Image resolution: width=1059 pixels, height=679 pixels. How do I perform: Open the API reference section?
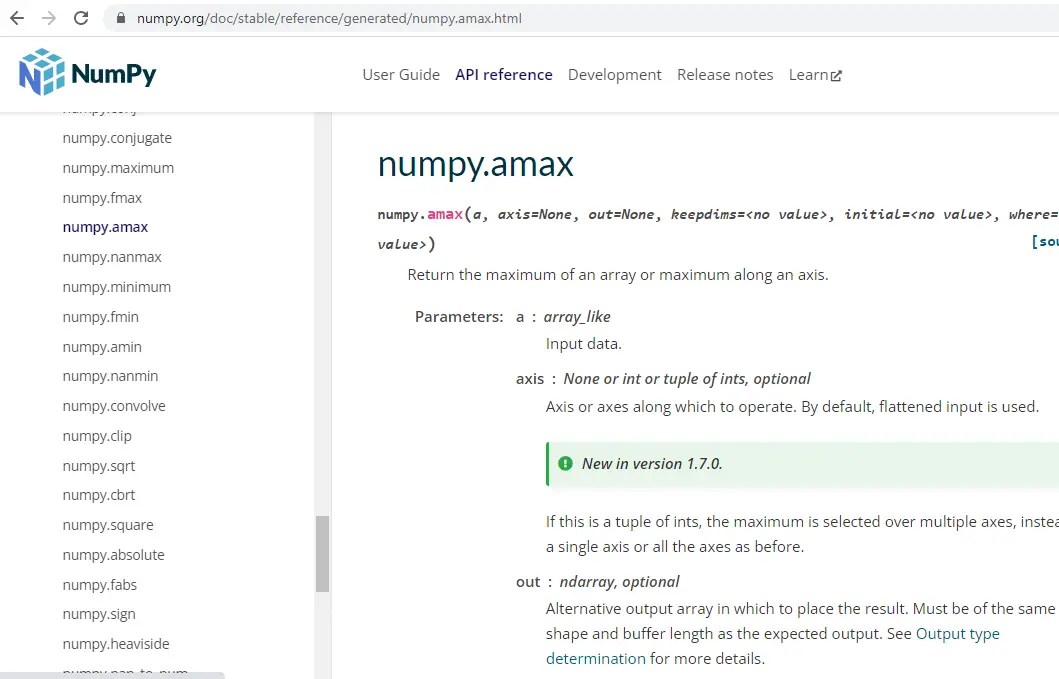pyautogui.click(x=504, y=75)
